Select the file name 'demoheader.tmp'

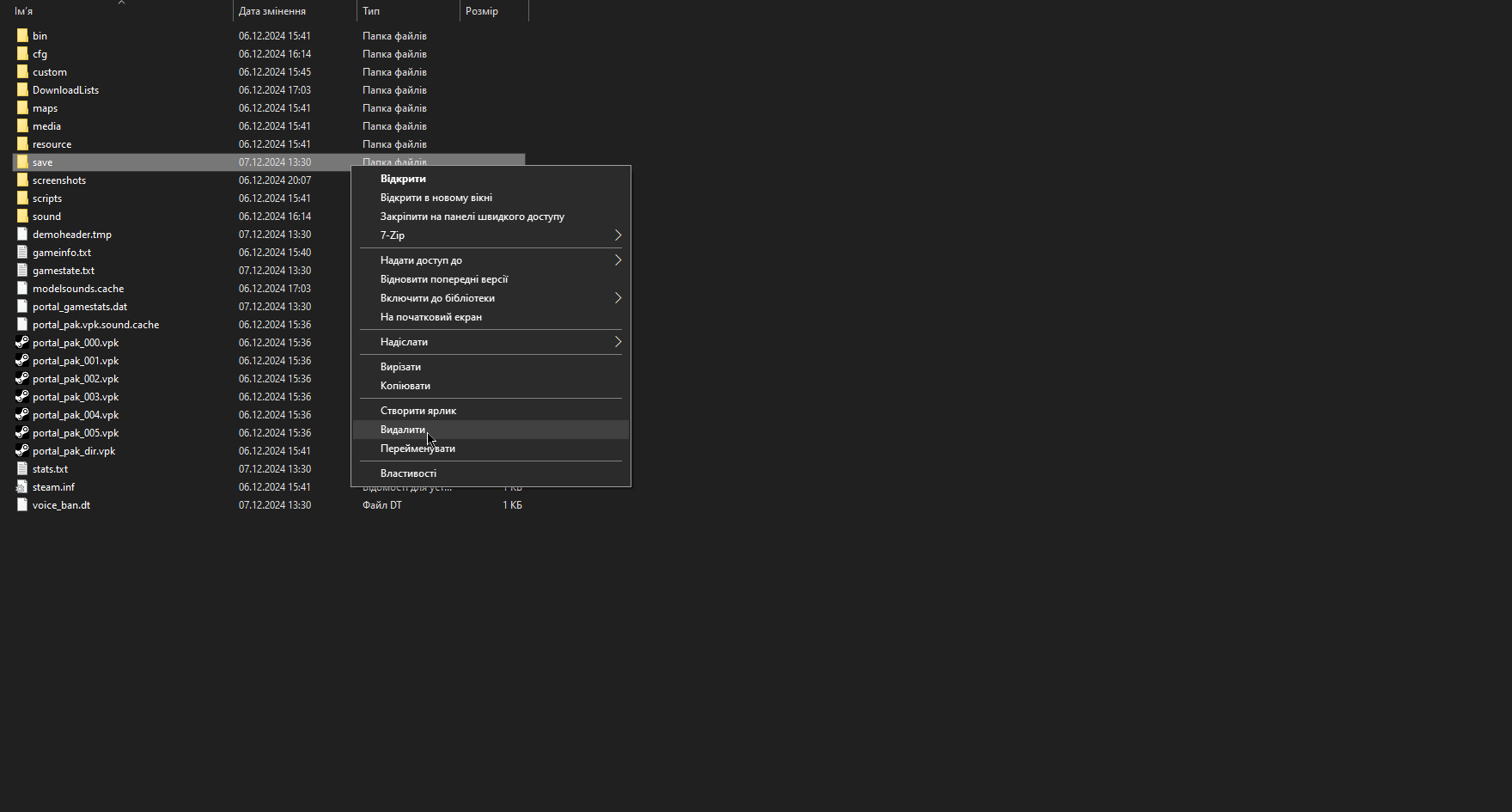(x=72, y=235)
